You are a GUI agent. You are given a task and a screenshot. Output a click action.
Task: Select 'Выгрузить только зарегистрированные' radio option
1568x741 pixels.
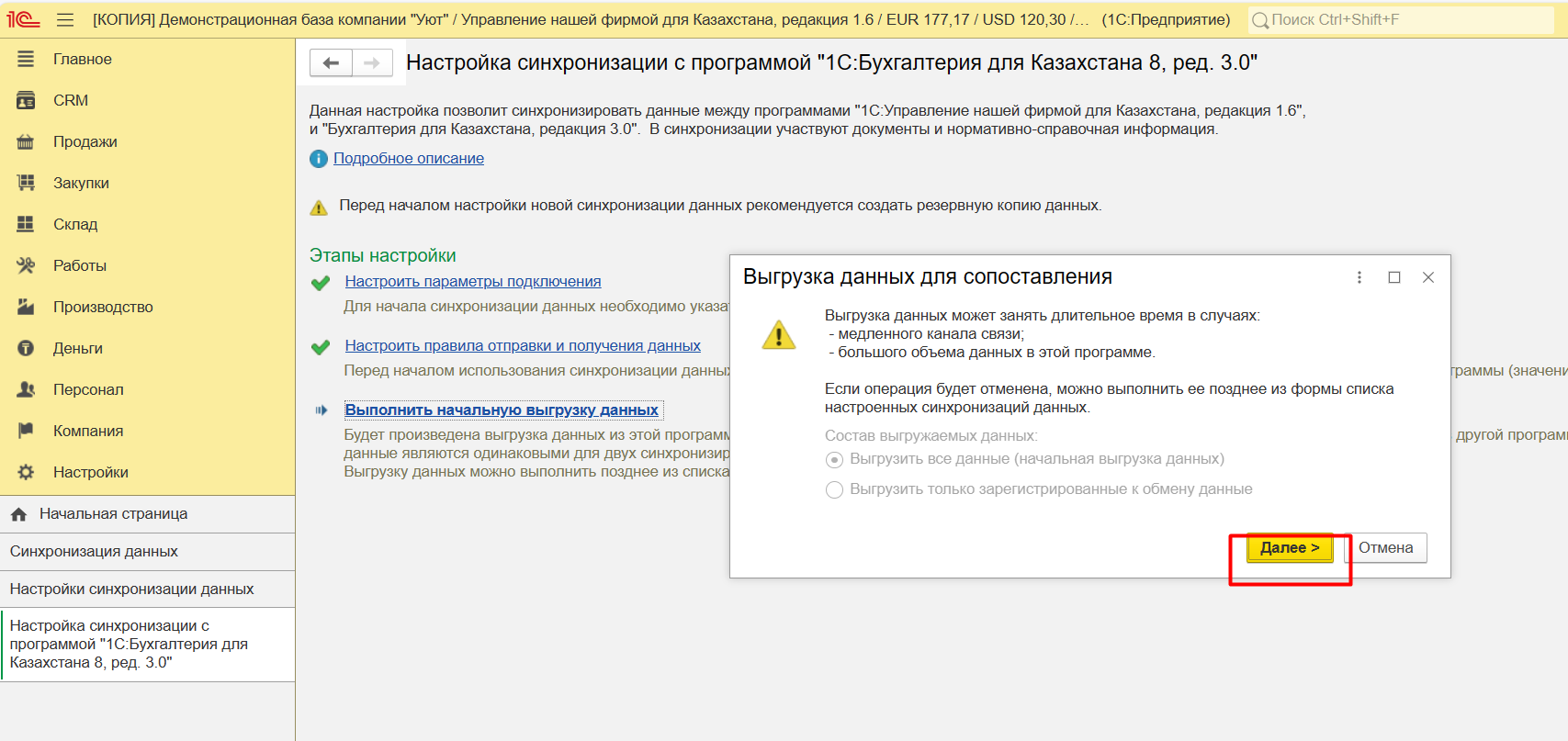click(834, 489)
